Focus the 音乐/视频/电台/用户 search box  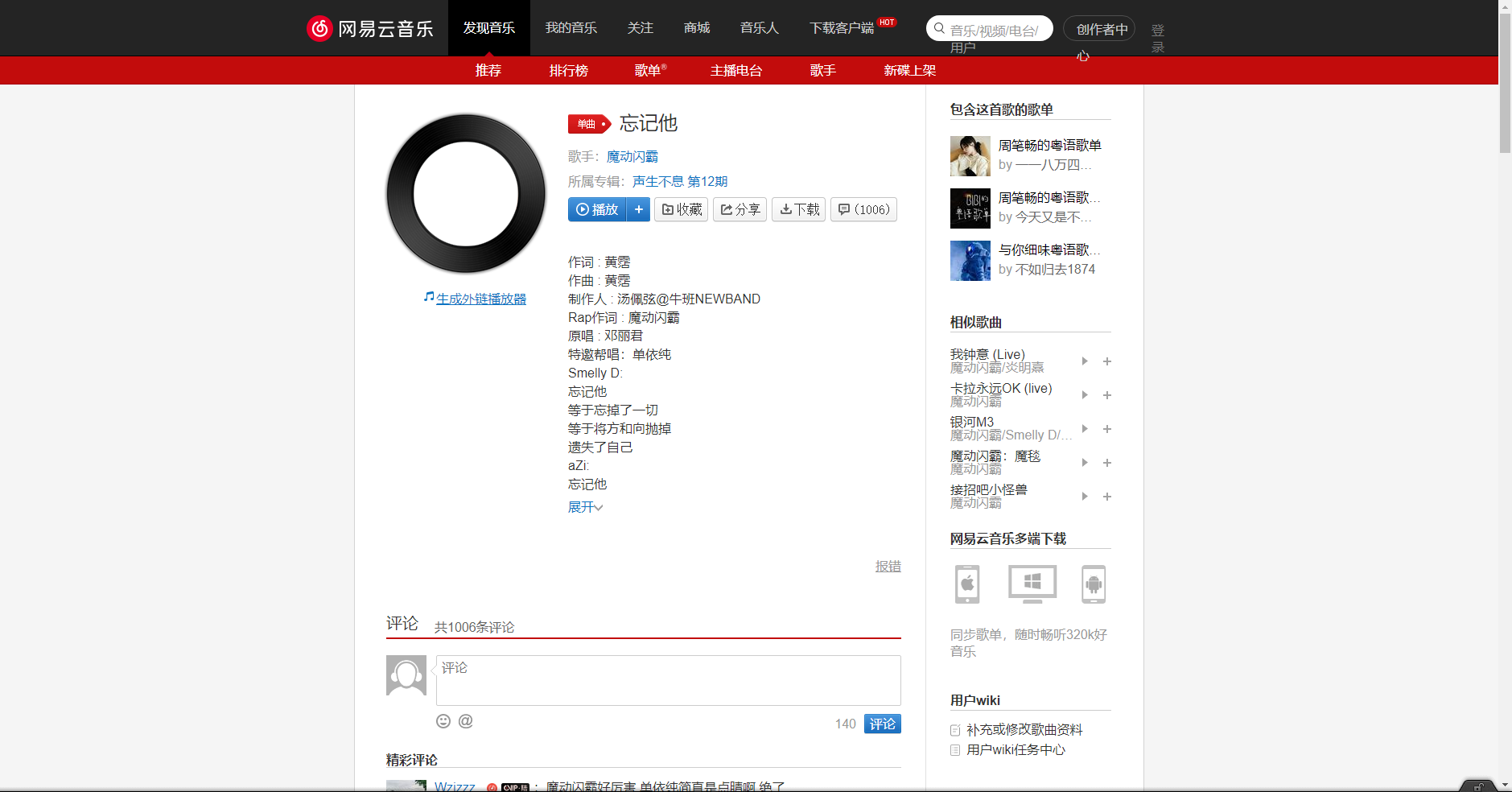998,29
